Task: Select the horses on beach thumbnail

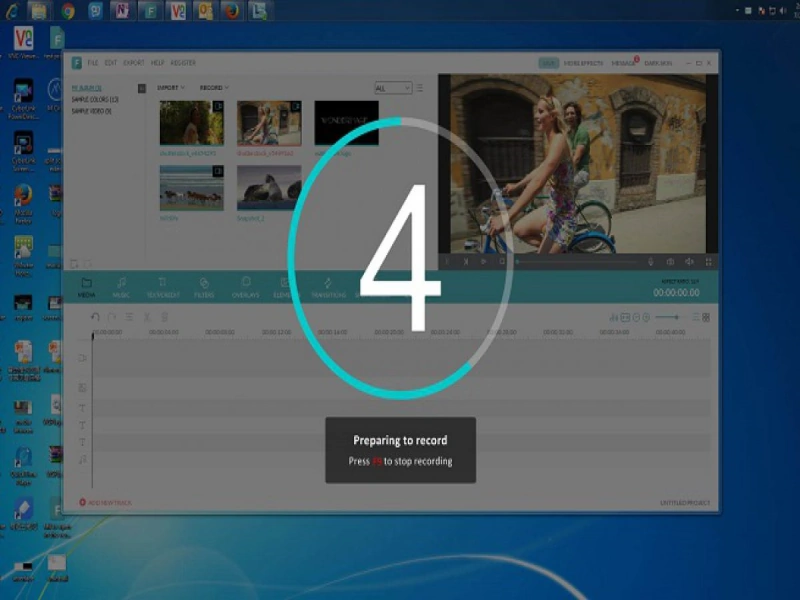Action: point(192,188)
